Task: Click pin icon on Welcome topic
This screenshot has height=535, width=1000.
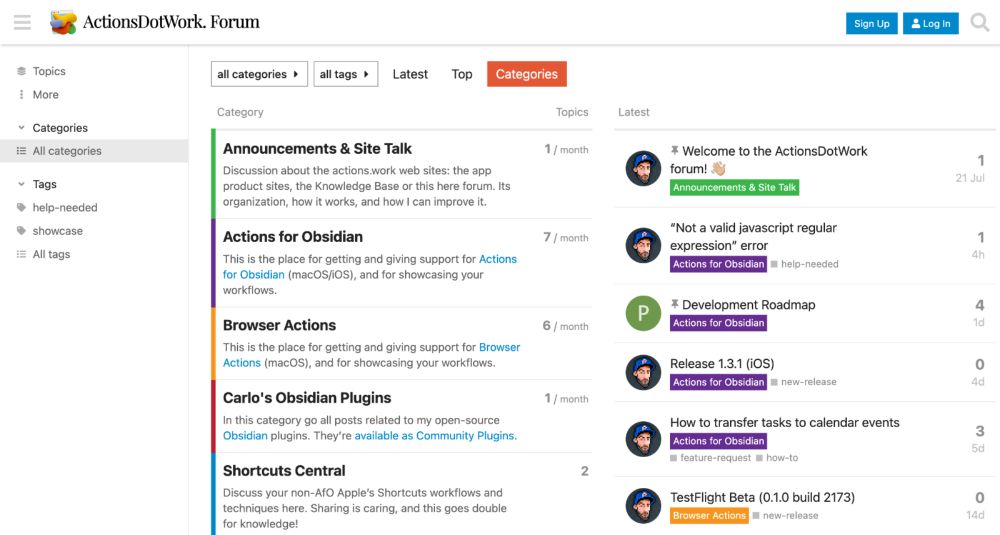Action: pos(674,150)
